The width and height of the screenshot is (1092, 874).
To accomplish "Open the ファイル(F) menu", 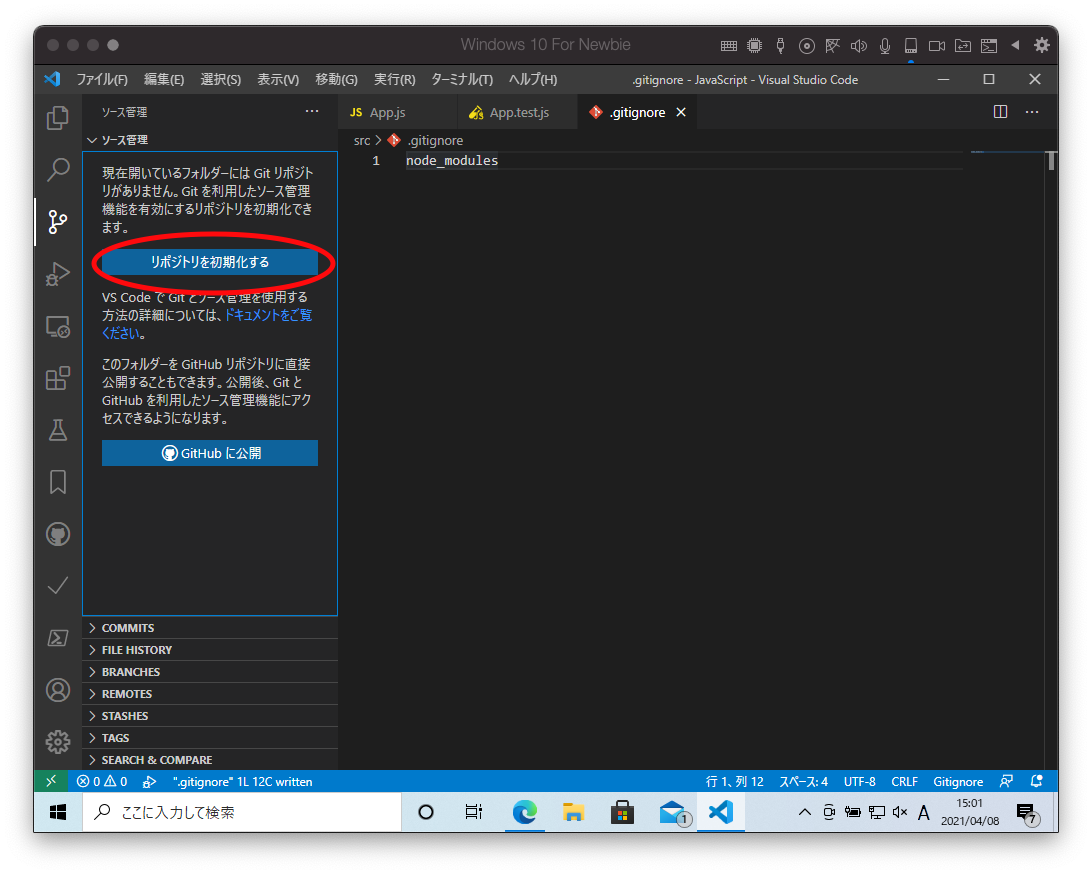I will 102,79.
